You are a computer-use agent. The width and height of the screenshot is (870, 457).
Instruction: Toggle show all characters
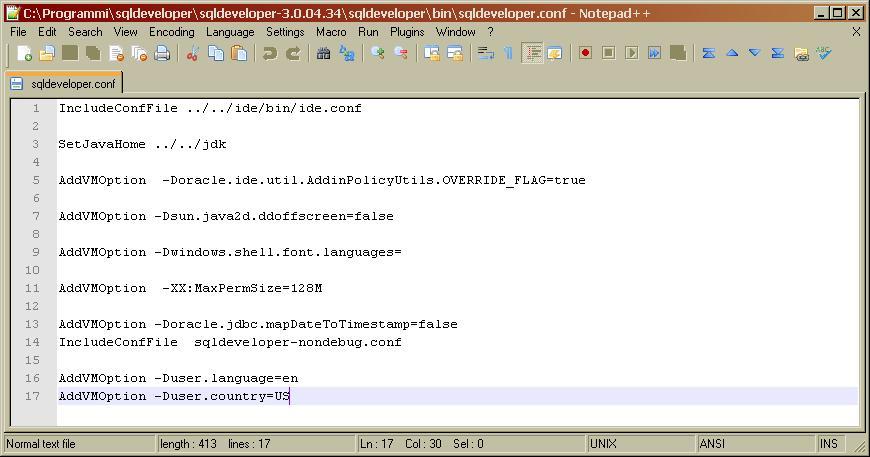(508, 53)
